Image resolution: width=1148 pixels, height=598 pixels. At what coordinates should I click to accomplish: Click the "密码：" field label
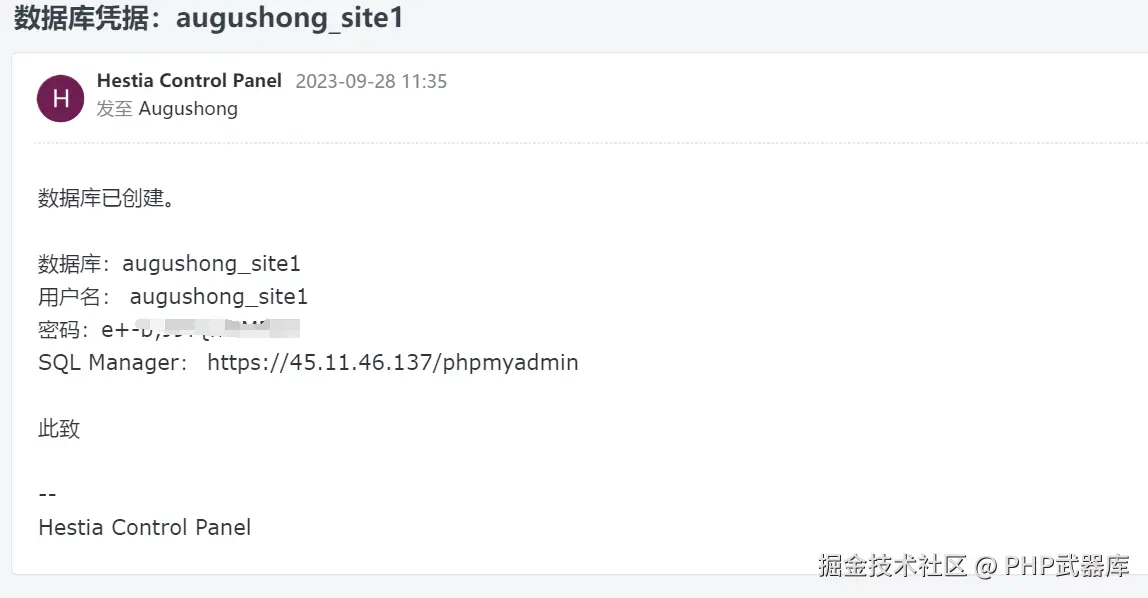(65, 329)
